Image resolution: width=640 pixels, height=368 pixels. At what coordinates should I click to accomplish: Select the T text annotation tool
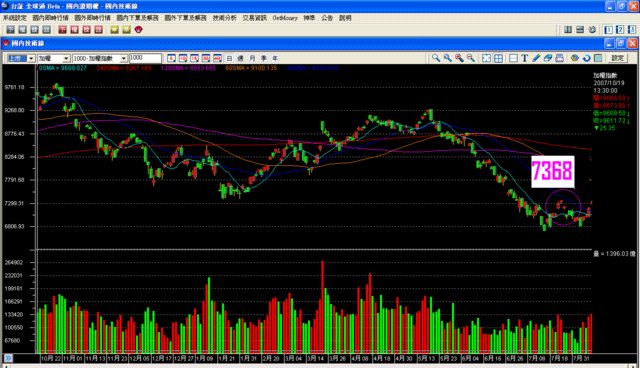pyautogui.click(x=524, y=58)
